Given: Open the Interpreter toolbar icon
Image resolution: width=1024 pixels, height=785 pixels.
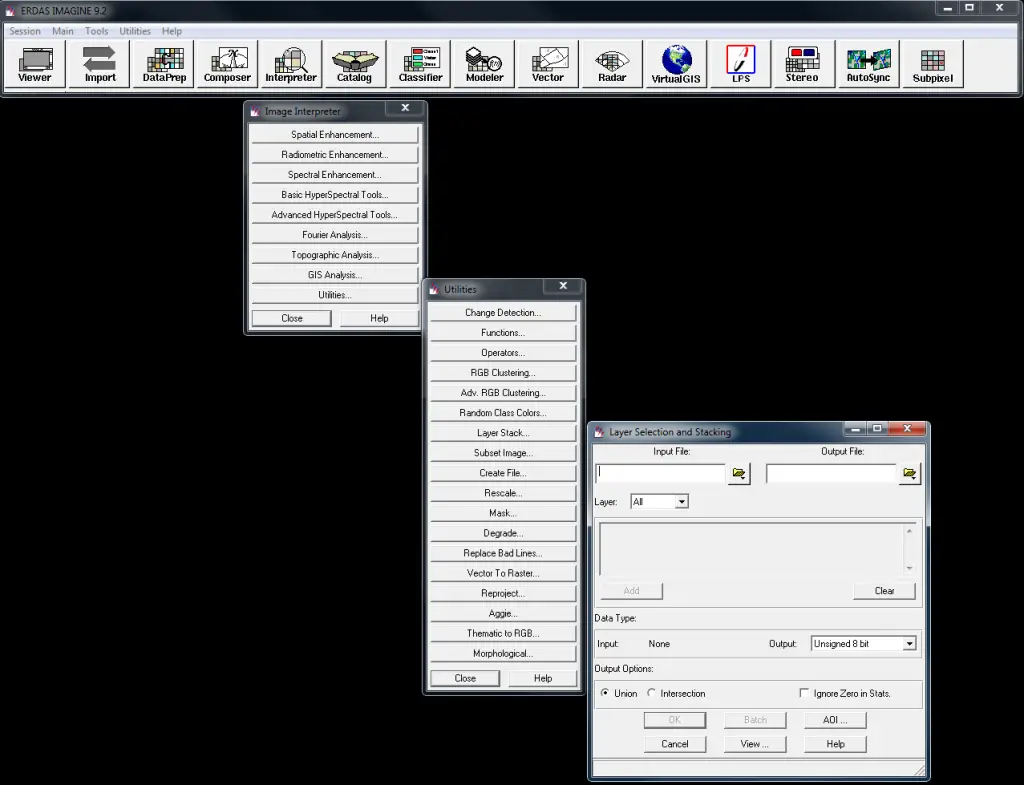Looking at the screenshot, I should pos(291,64).
